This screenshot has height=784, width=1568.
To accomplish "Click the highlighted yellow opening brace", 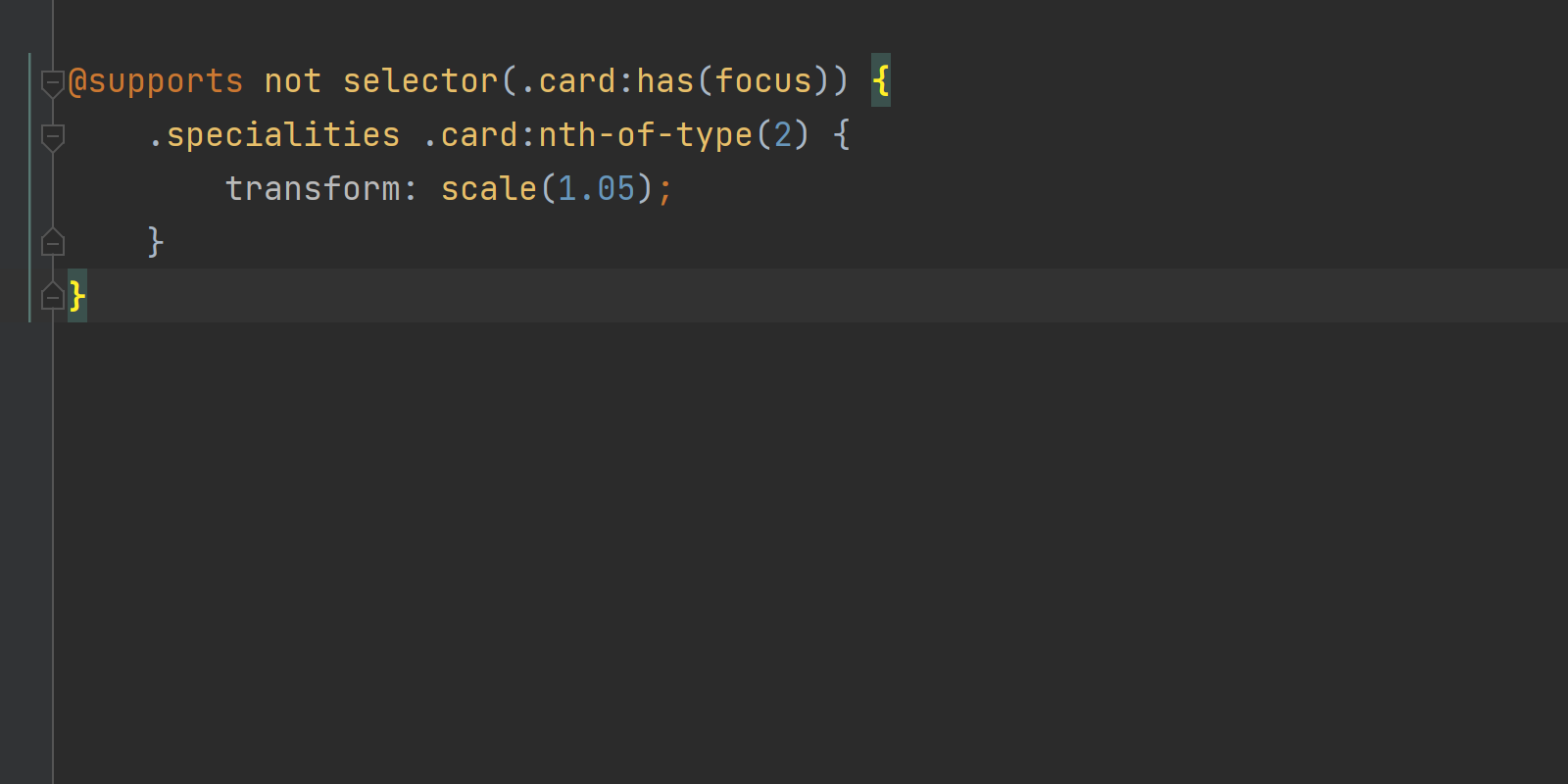I will 881,80.
